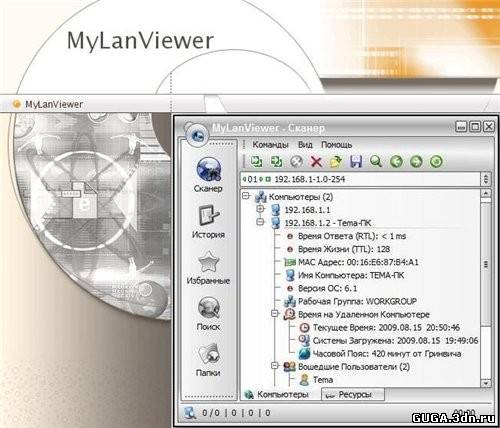Open the Команды menu
This screenshot has height=428, width=500.
[x=270, y=145]
